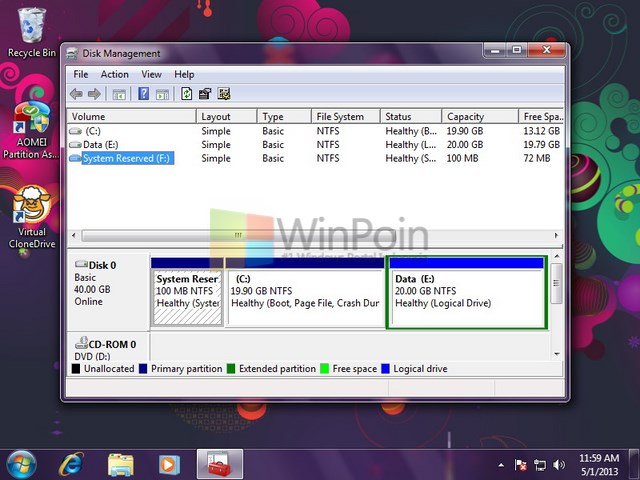The height and width of the screenshot is (480, 640).
Task: Open Help via the question mark icon
Action: point(143,94)
